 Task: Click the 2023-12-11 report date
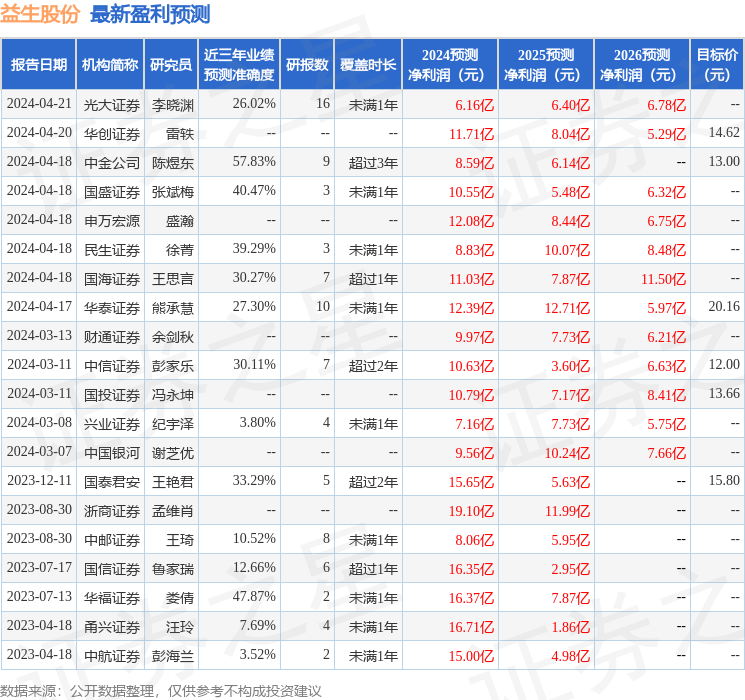pyautogui.click(x=39, y=480)
